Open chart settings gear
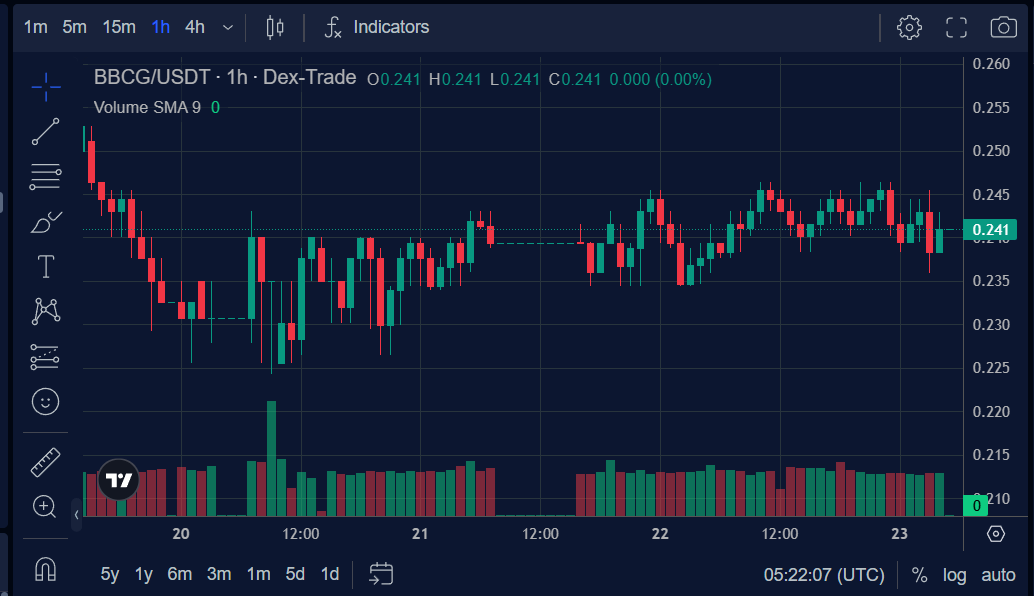1034x596 pixels. (909, 27)
